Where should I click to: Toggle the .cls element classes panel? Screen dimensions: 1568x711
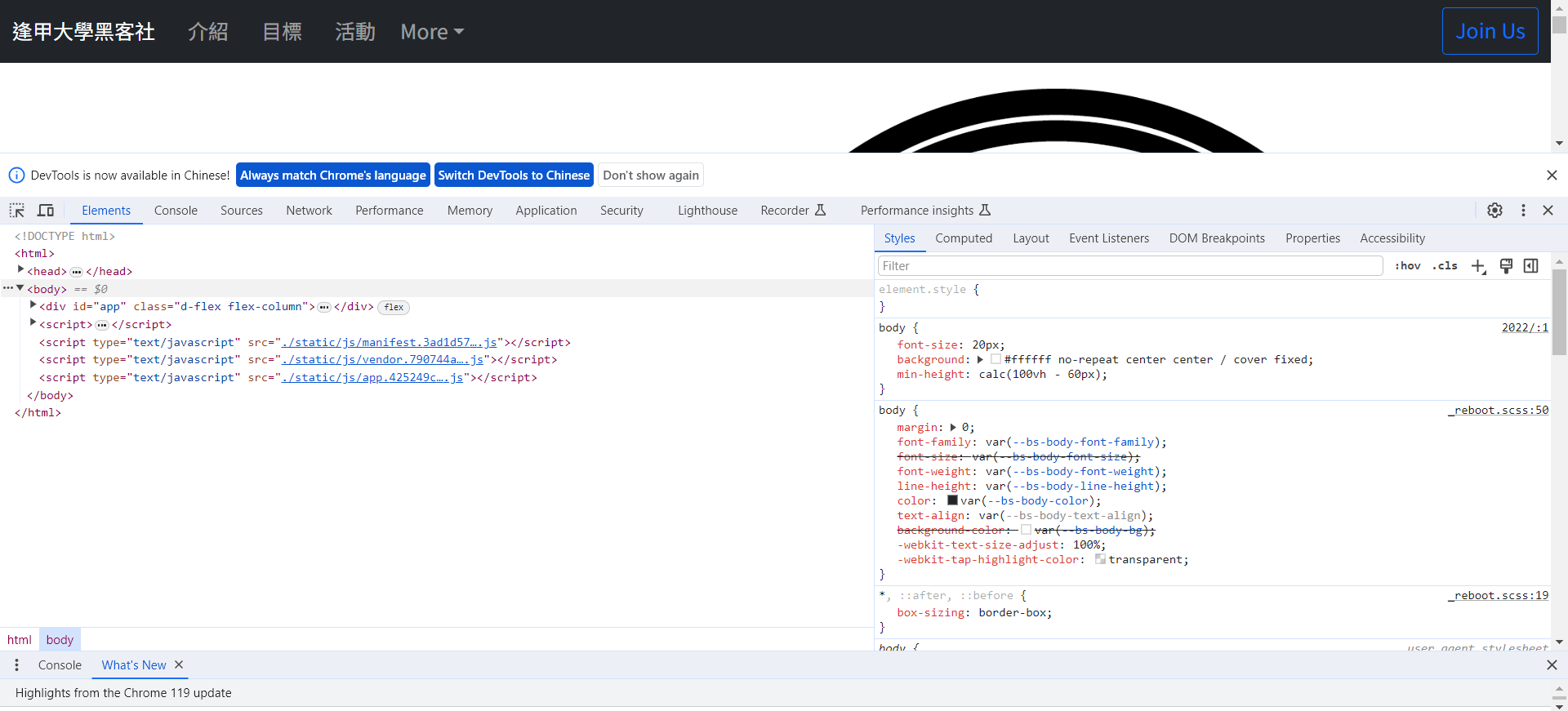click(1445, 266)
